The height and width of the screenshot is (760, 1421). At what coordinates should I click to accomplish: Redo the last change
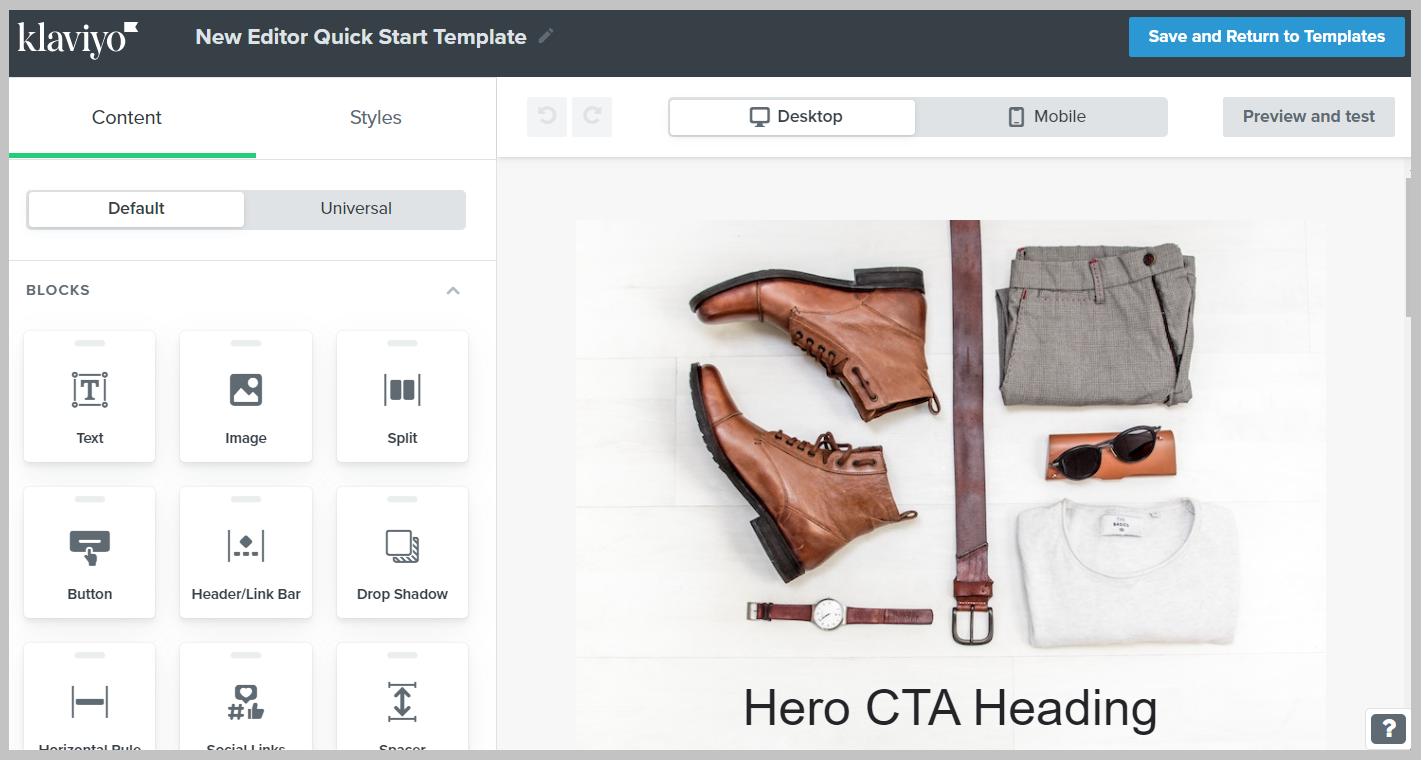[x=592, y=116]
